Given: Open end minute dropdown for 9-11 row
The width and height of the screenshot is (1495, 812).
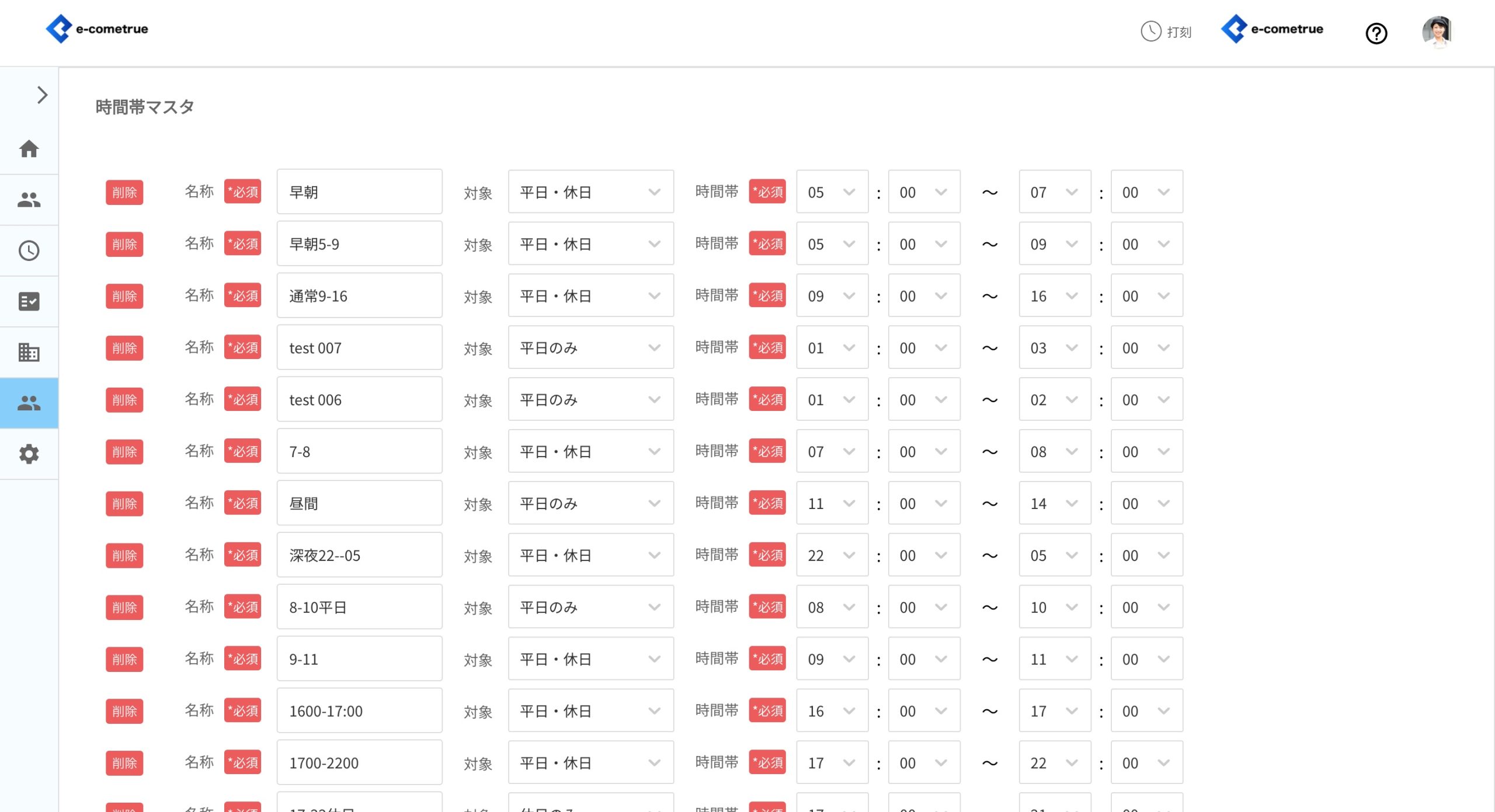Looking at the screenshot, I should [x=1146, y=660].
